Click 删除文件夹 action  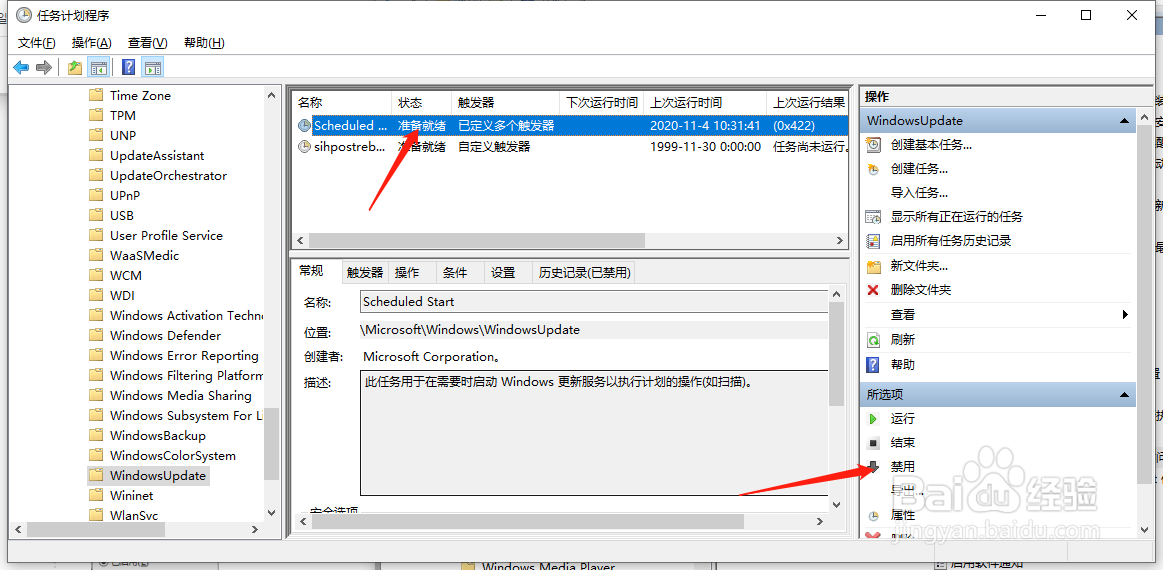[920, 290]
